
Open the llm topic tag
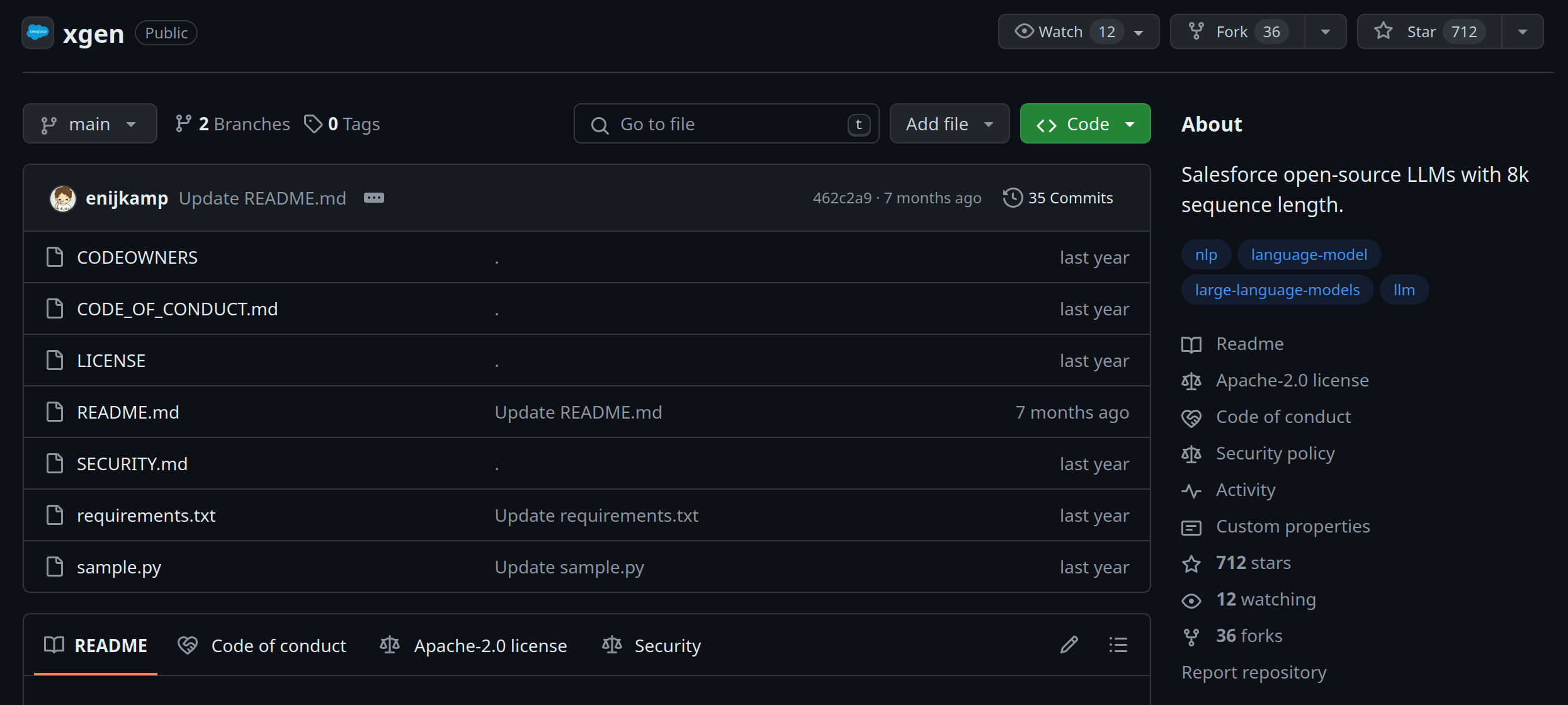(1404, 290)
